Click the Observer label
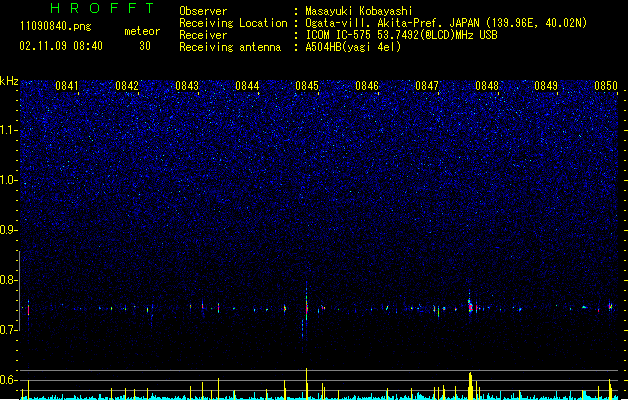Screen dimensions: 629x400 [203, 11]
